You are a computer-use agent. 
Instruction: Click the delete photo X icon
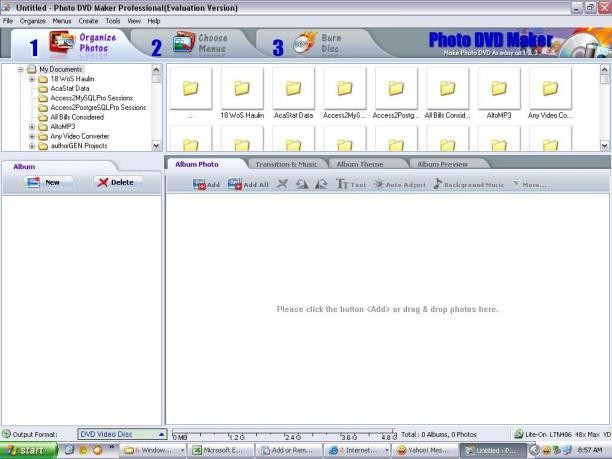click(282, 183)
